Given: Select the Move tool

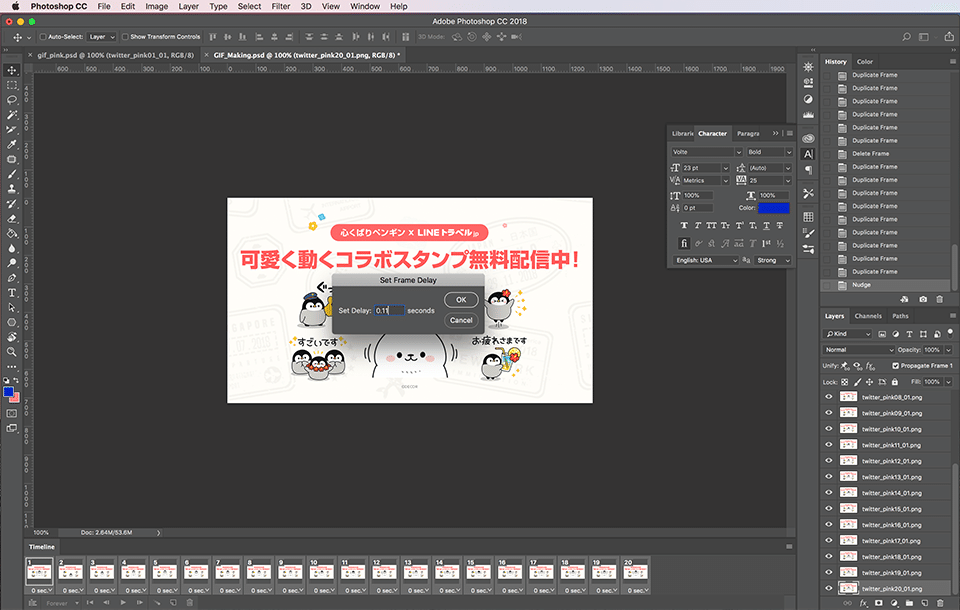Looking at the screenshot, I should click(x=12, y=70).
